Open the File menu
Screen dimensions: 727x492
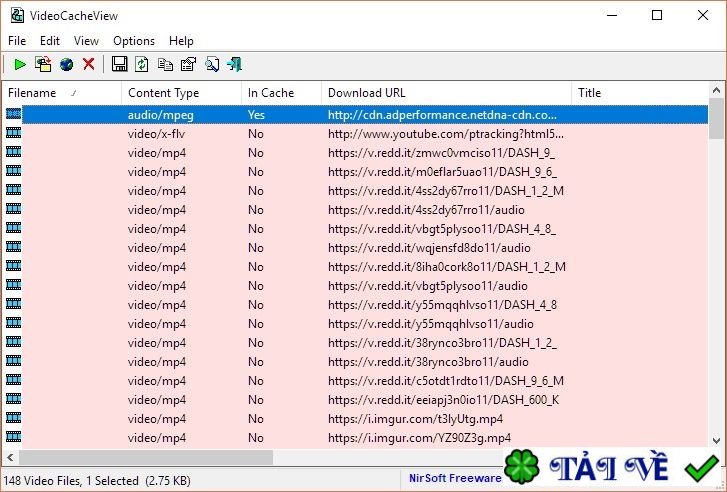tap(17, 41)
